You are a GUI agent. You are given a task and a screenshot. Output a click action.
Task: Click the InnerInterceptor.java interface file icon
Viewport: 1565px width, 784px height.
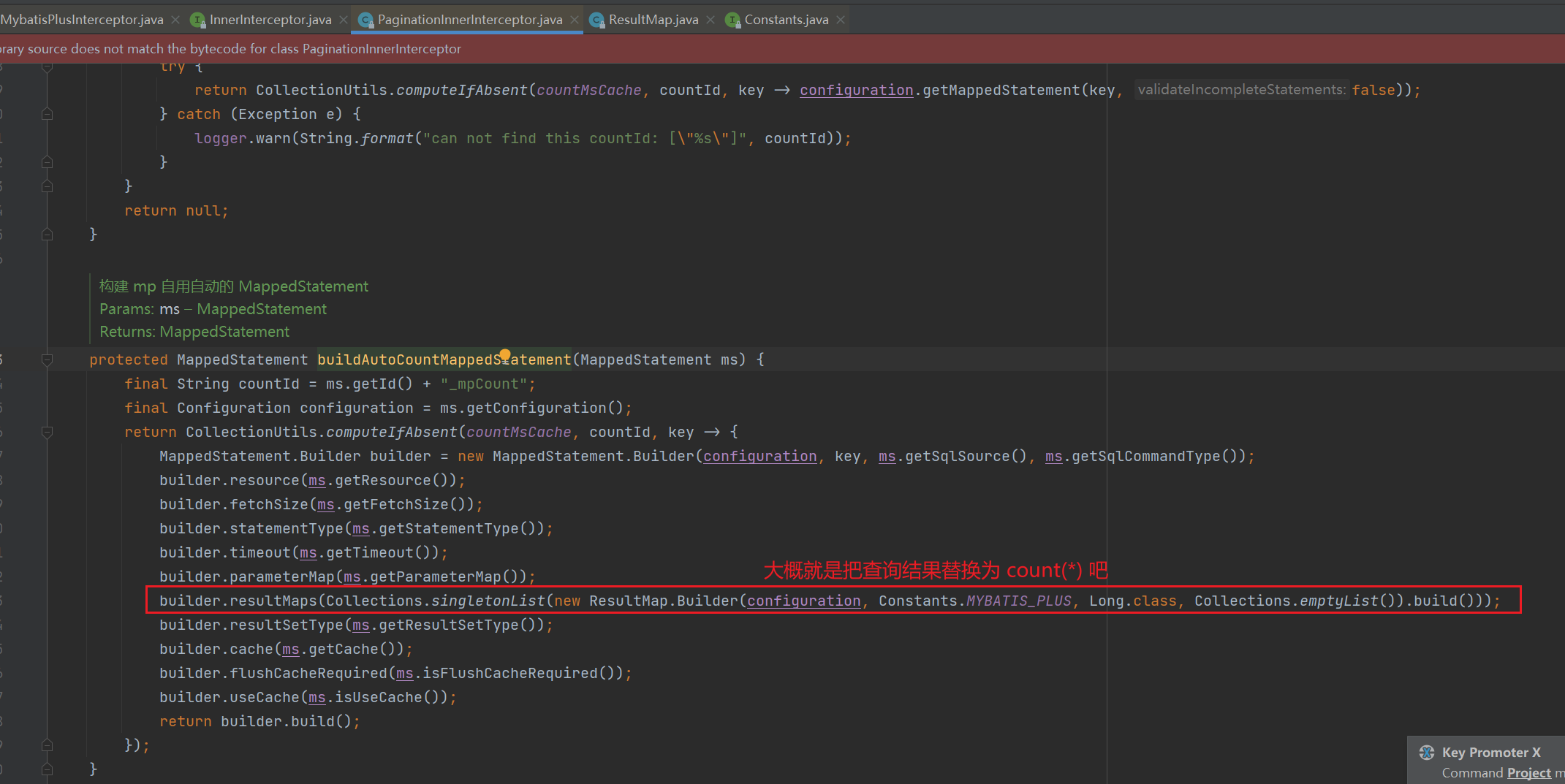(x=197, y=20)
